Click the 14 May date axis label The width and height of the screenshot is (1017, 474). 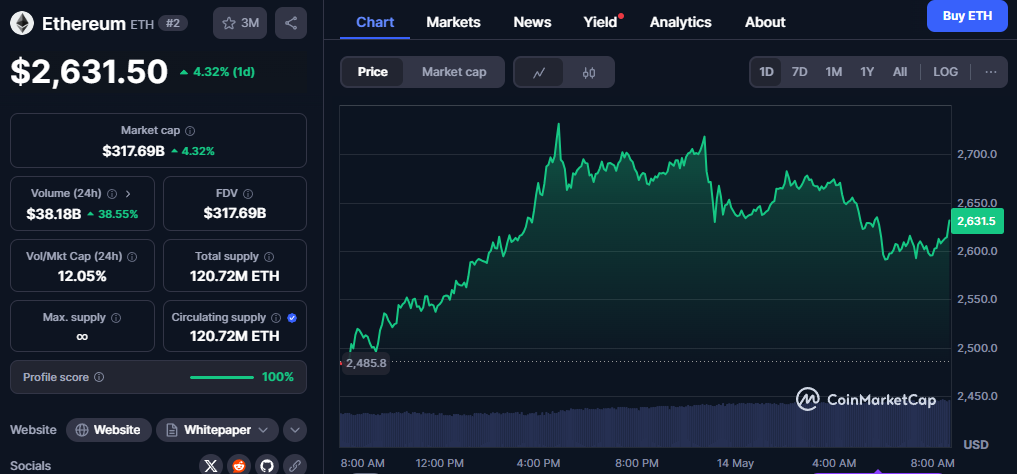[735, 463]
